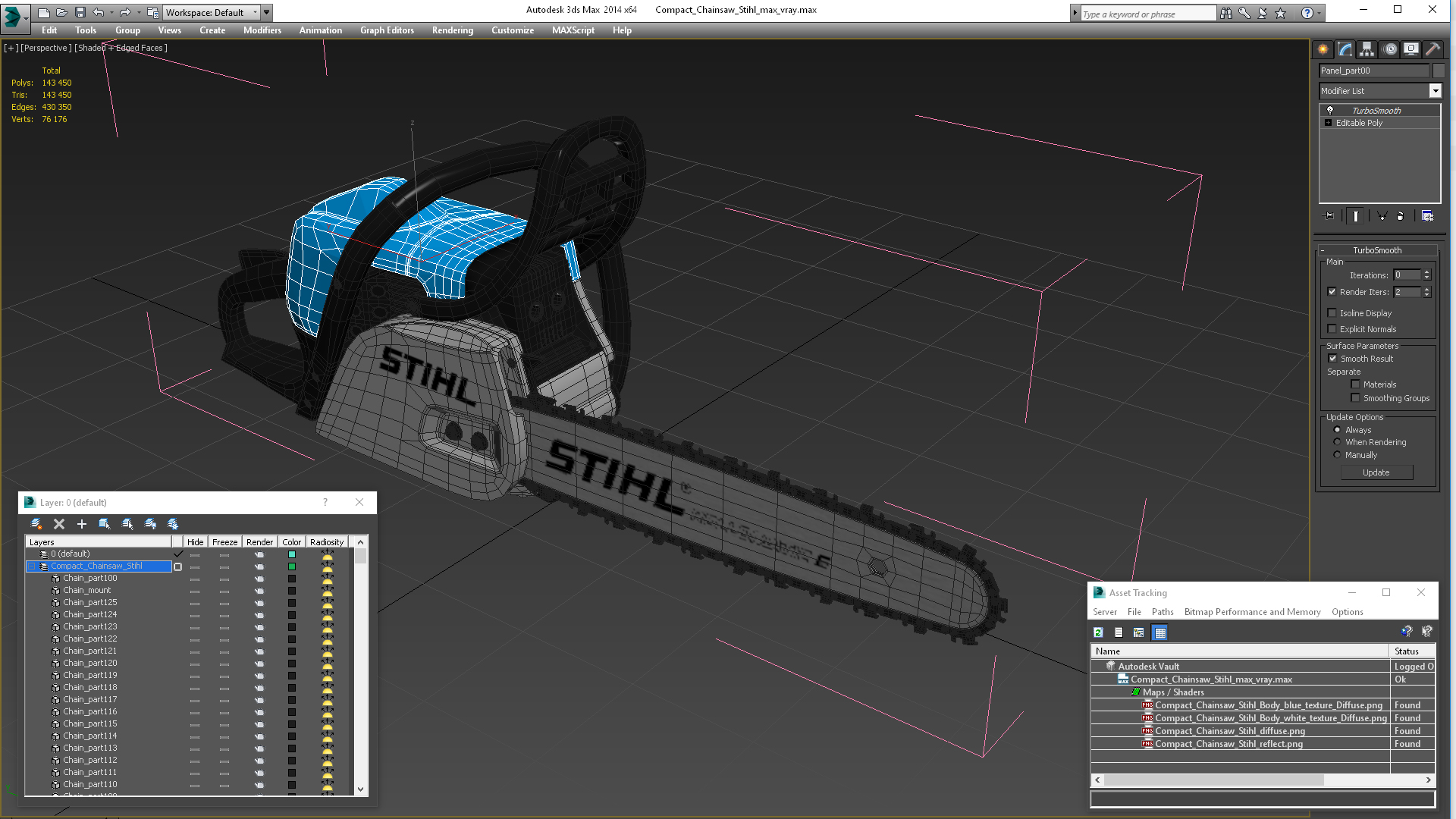Select the Always update radio button
Image resolution: width=1456 pixels, height=819 pixels.
[1338, 430]
